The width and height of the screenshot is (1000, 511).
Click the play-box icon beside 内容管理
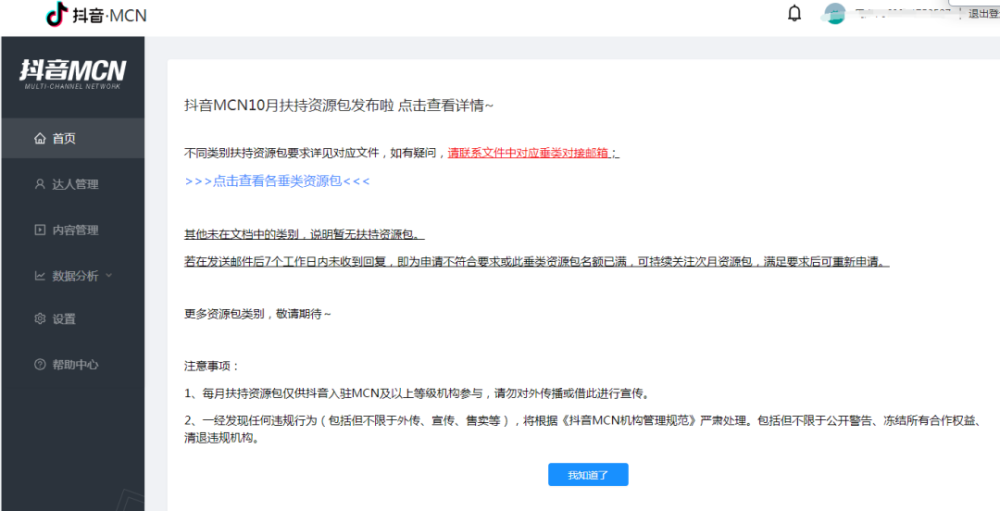pos(40,230)
